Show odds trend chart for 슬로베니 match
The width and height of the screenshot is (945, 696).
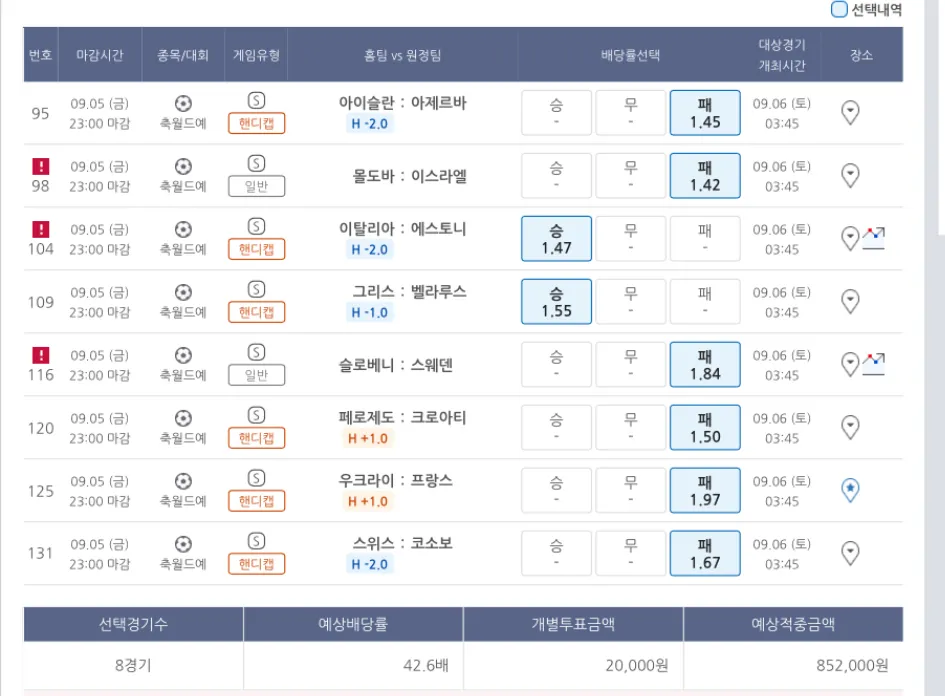tap(874, 364)
